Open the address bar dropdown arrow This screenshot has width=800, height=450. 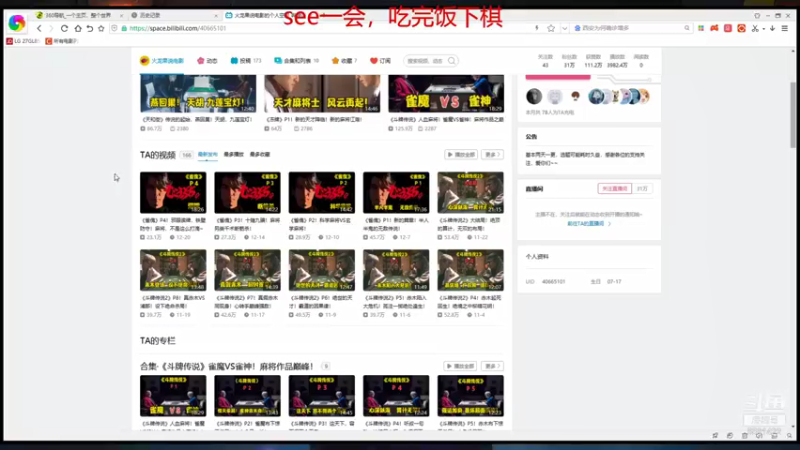click(564, 29)
